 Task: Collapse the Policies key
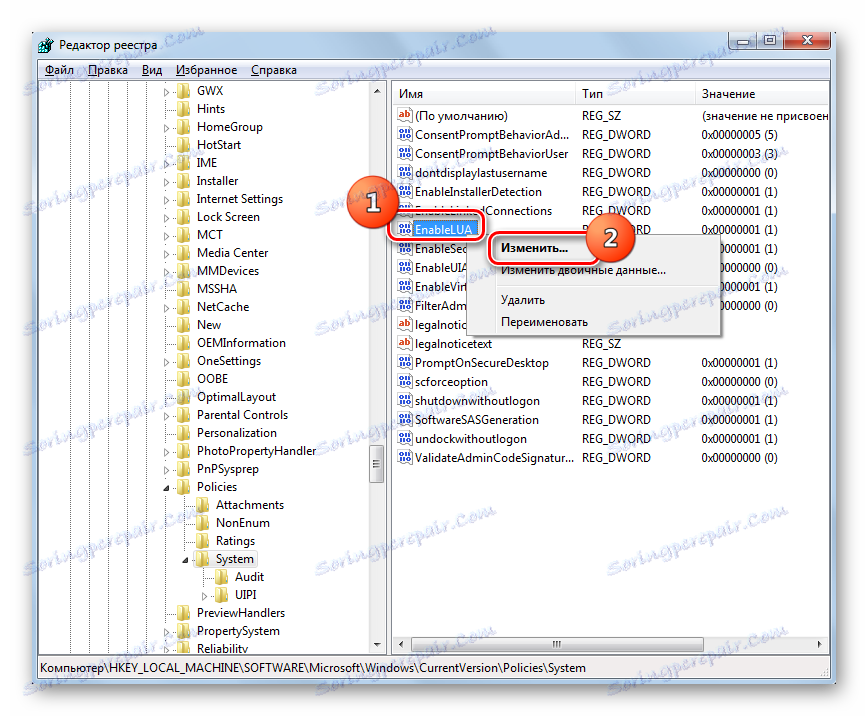coord(167,488)
